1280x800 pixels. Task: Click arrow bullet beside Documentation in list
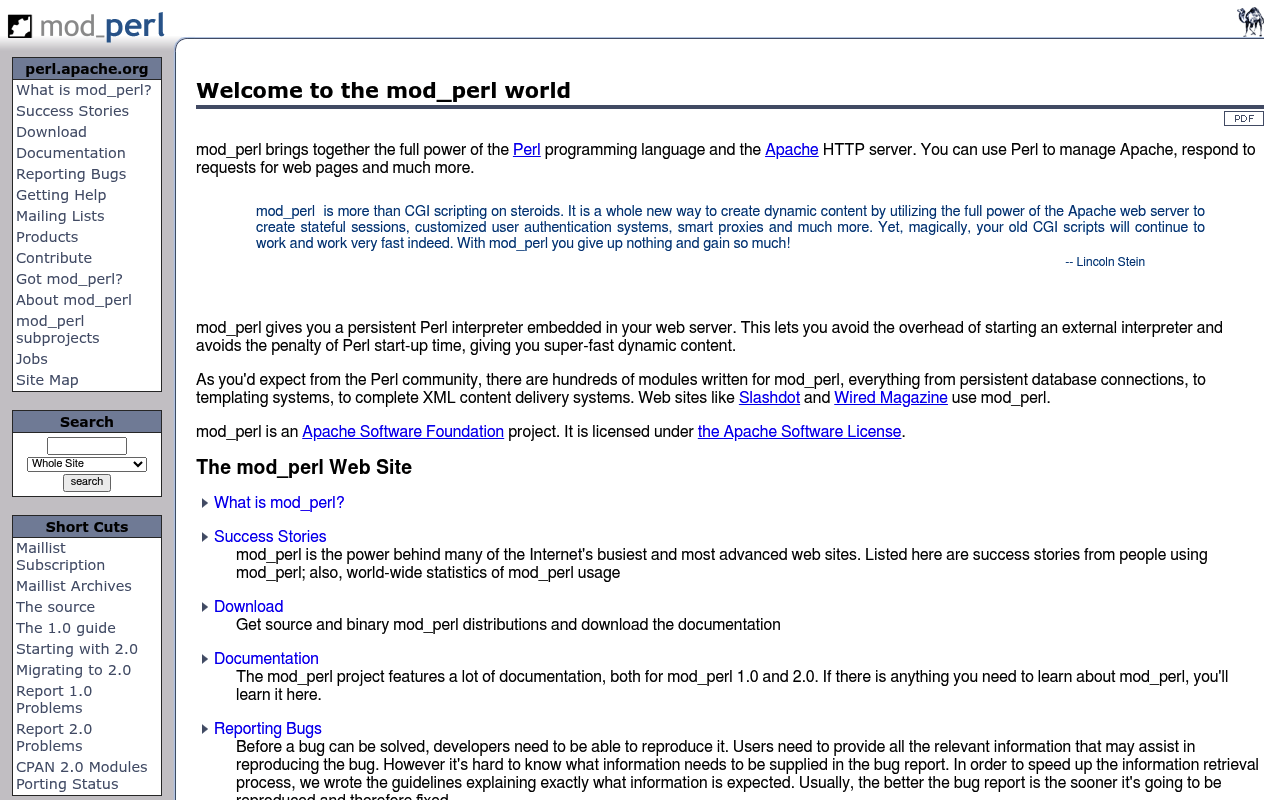(205, 659)
